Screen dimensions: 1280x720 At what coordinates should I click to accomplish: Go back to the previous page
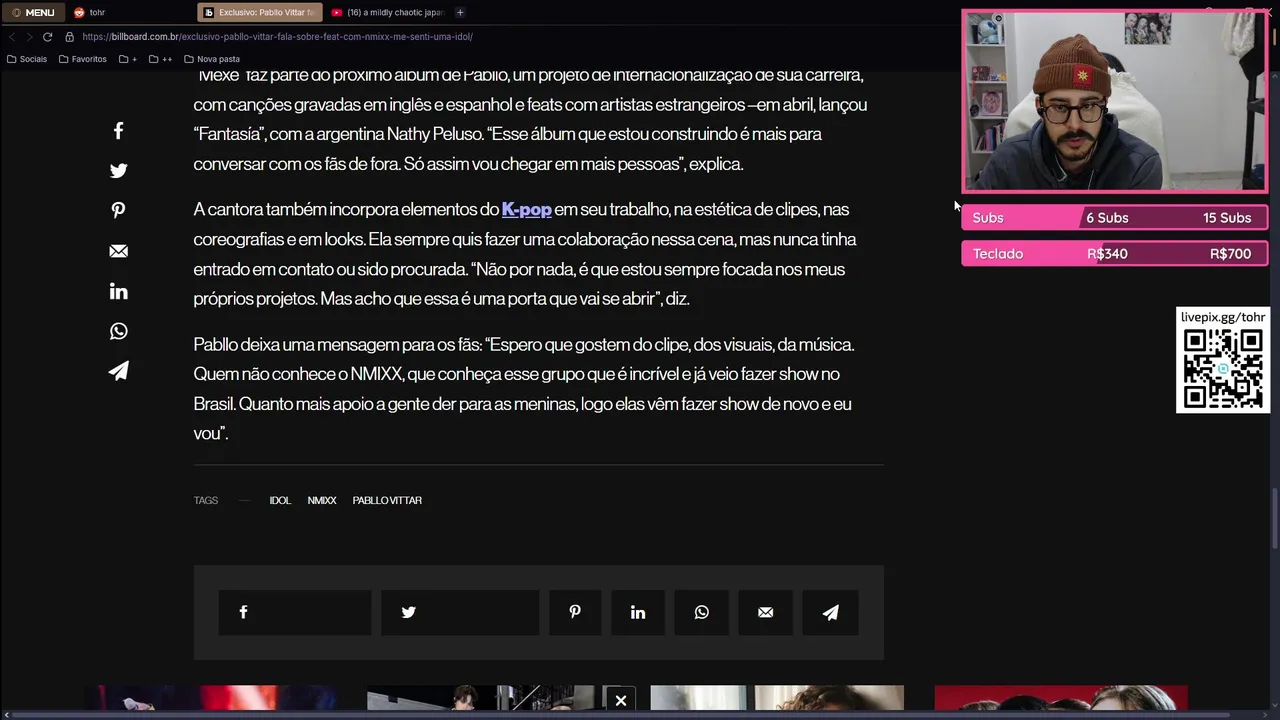click(11, 37)
